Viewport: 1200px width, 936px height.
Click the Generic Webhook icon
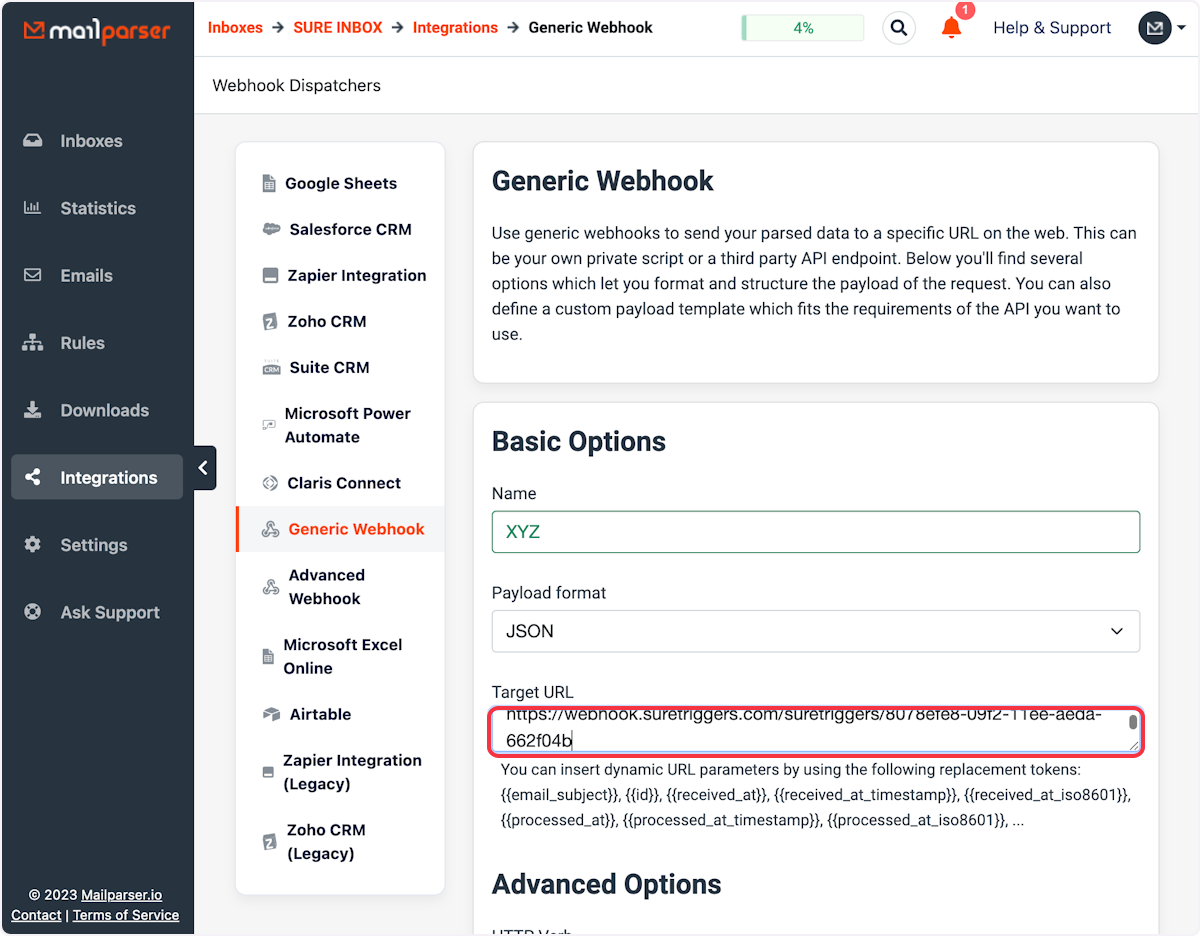[270, 530]
